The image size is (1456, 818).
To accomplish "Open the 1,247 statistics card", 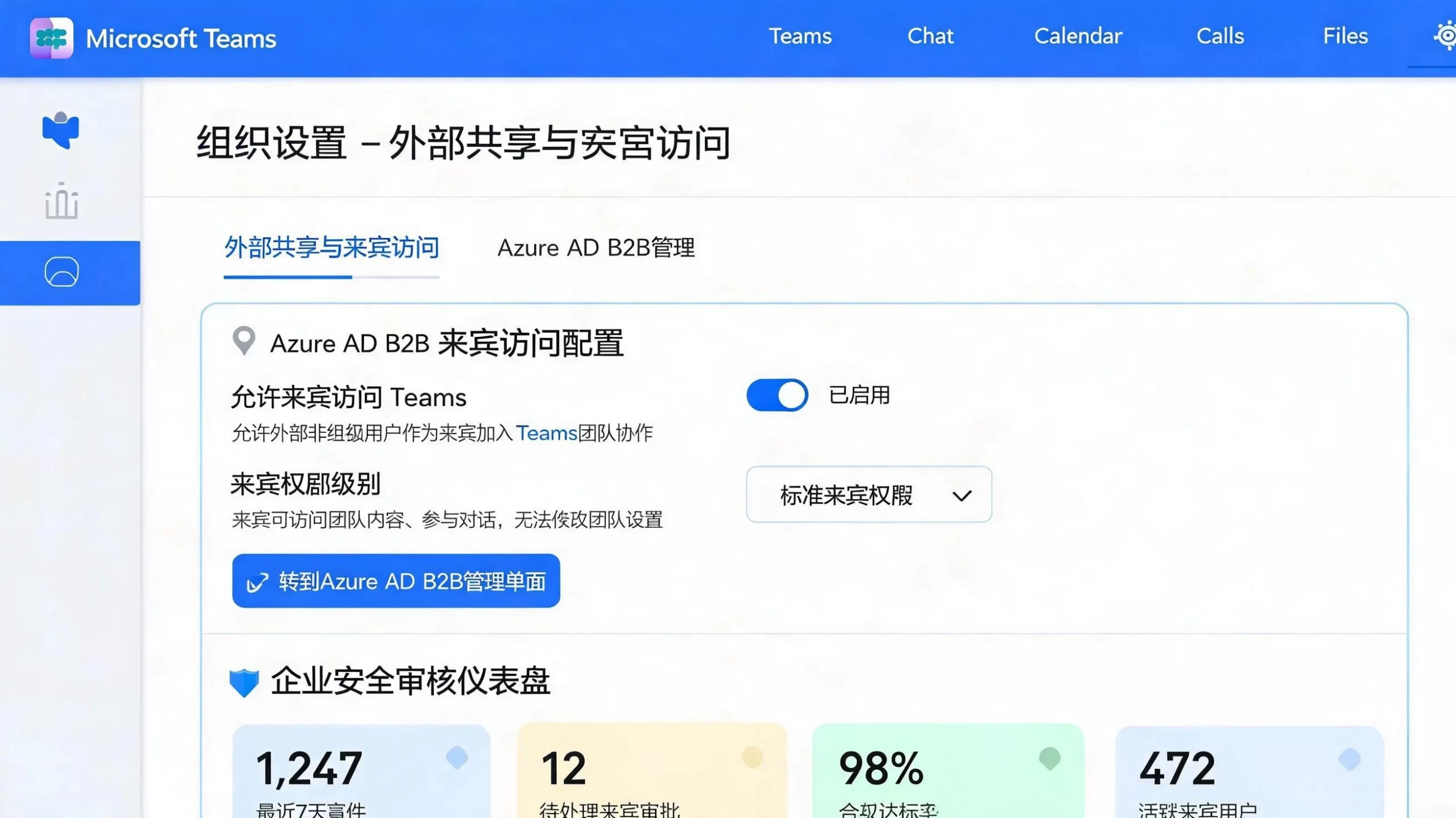I will coord(361,771).
